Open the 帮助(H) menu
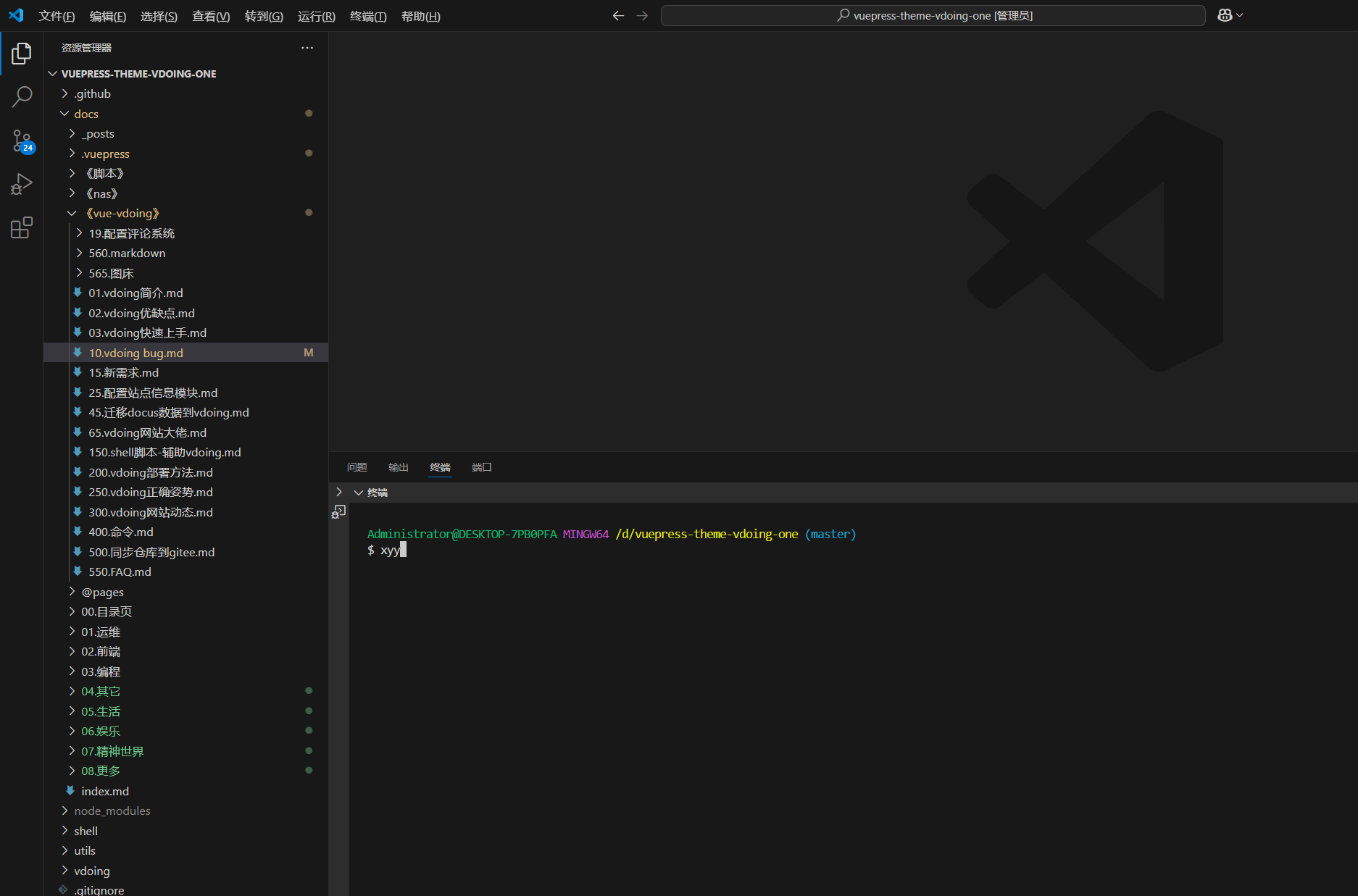 421,16
